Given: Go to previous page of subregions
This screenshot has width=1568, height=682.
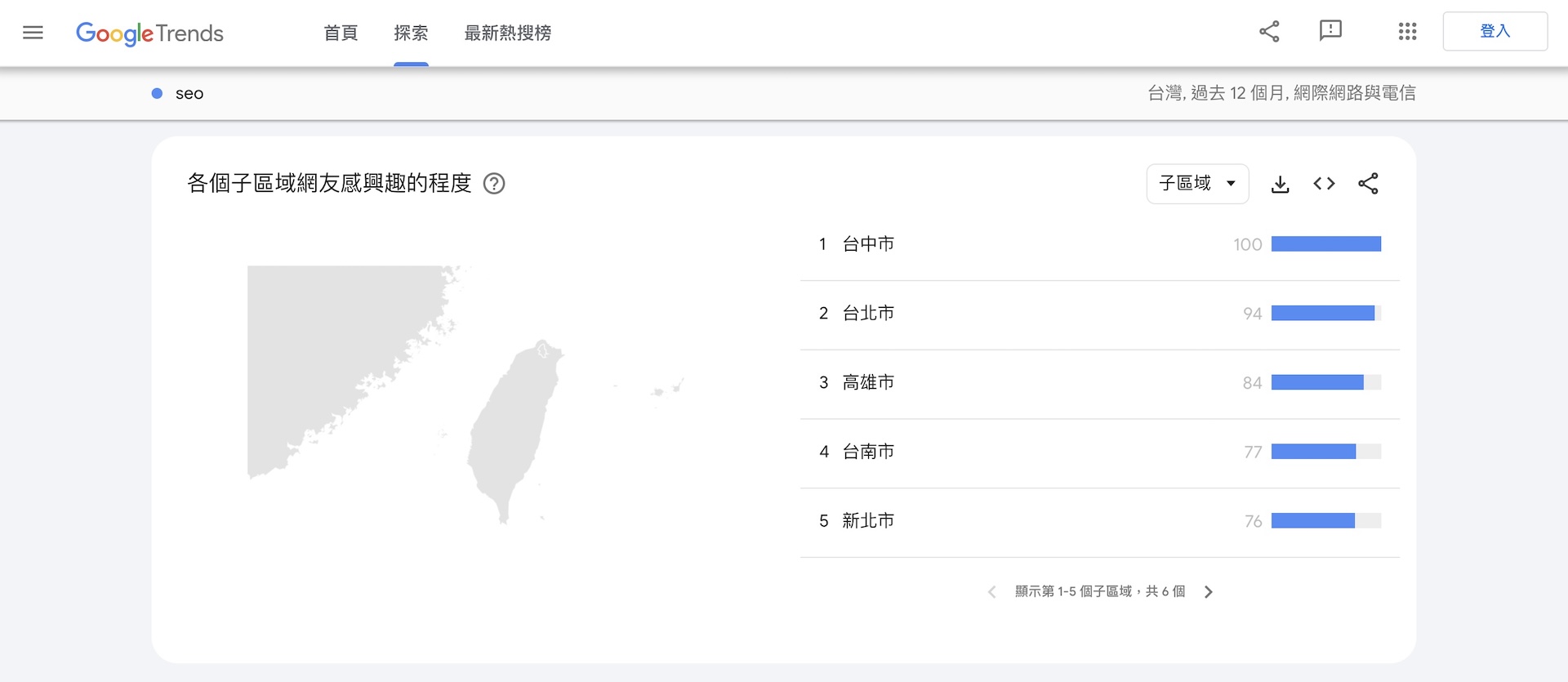Looking at the screenshot, I should click(x=991, y=592).
